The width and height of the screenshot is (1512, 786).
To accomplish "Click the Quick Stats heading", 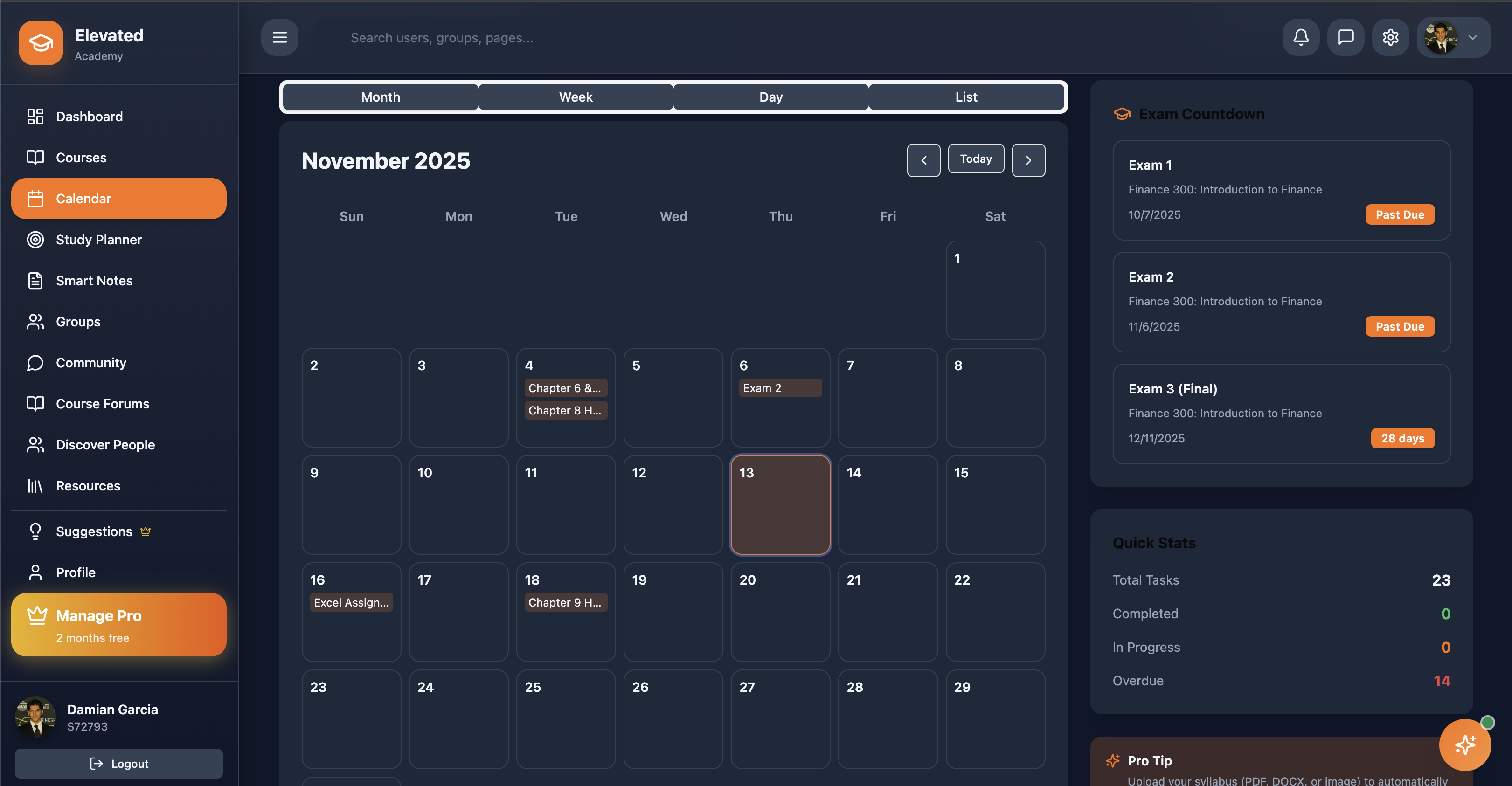I will pyautogui.click(x=1154, y=543).
